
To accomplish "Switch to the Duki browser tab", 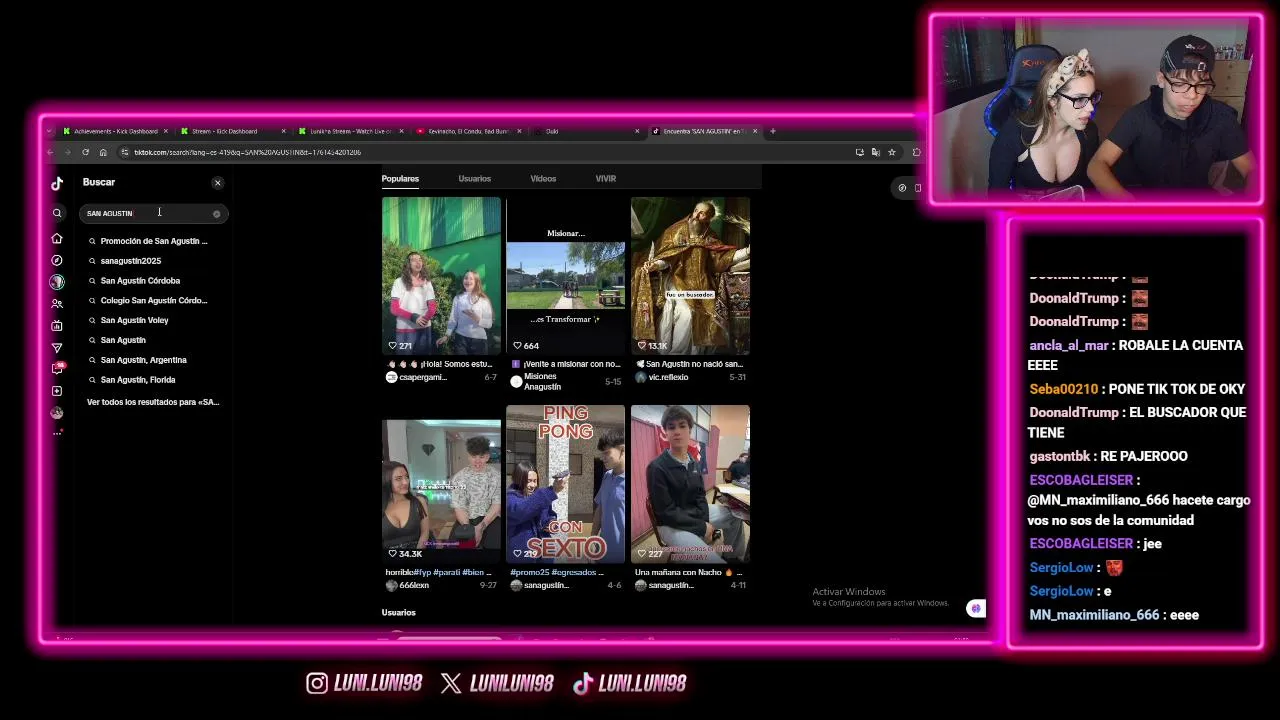I will point(588,131).
